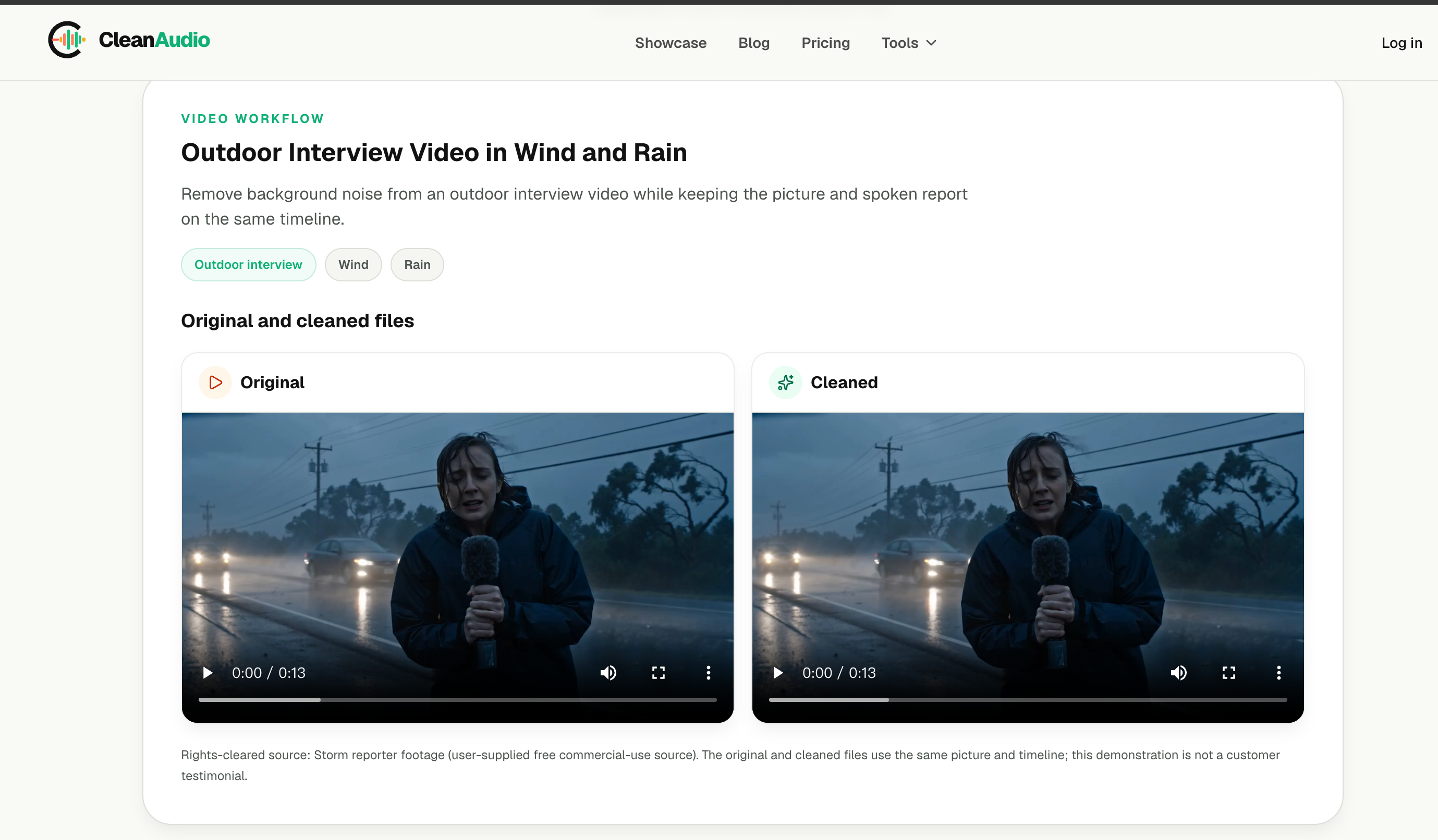Open more options on Cleaned video

click(1278, 673)
